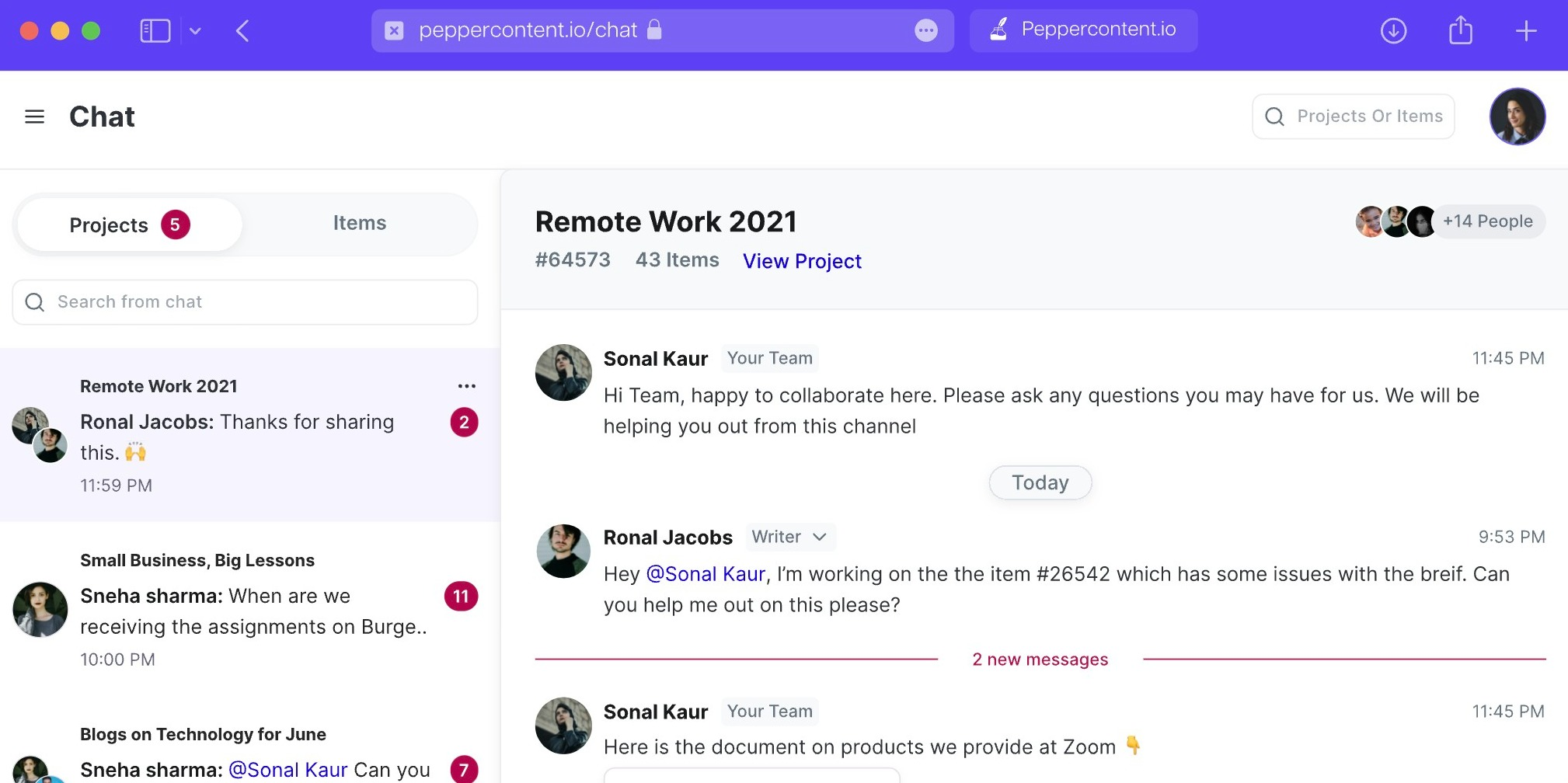Focus the peppercontent.io/chat address field
Viewport: 1568px width, 783px height.
pyautogui.click(x=662, y=30)
